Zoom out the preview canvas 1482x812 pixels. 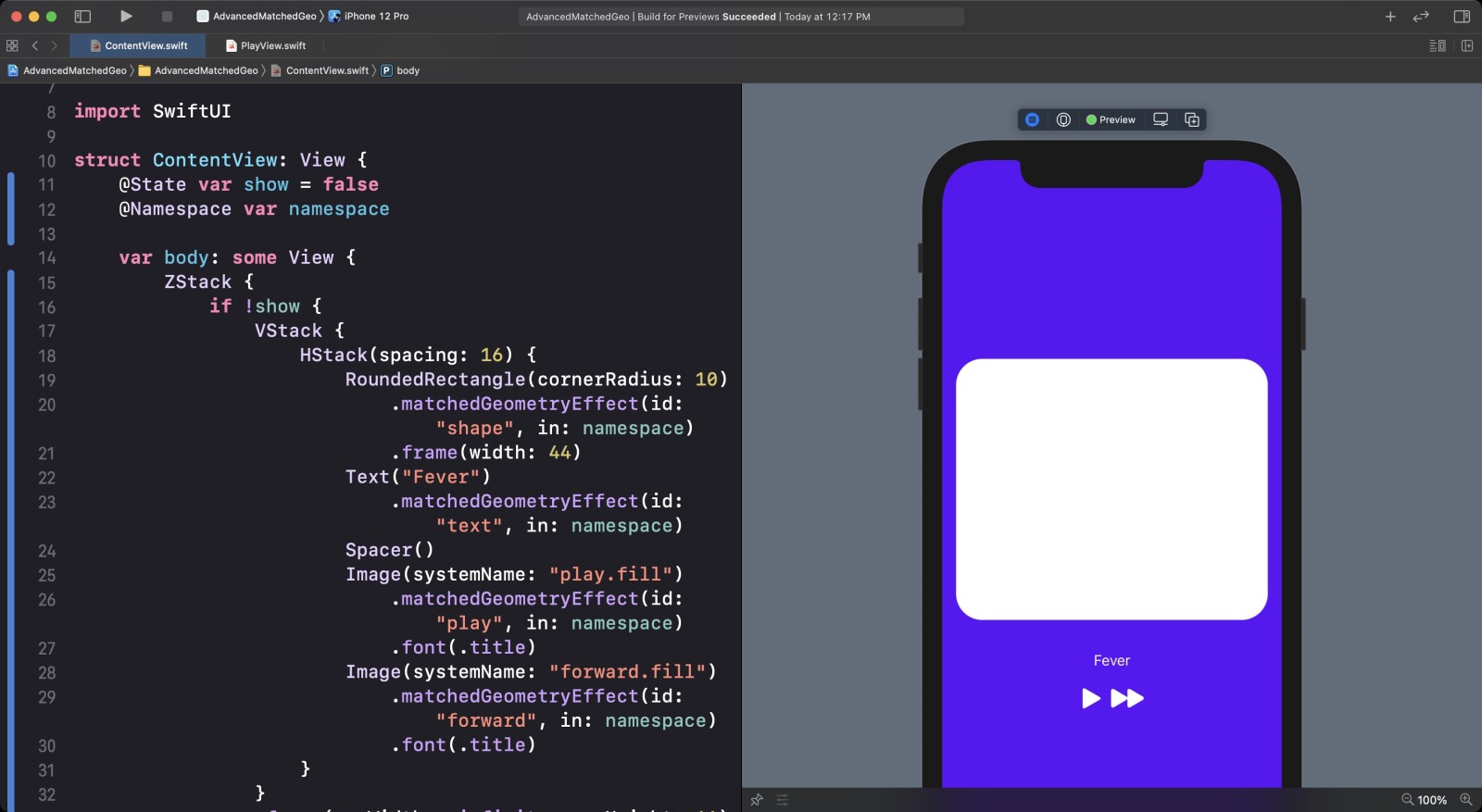click(1407, 800)
